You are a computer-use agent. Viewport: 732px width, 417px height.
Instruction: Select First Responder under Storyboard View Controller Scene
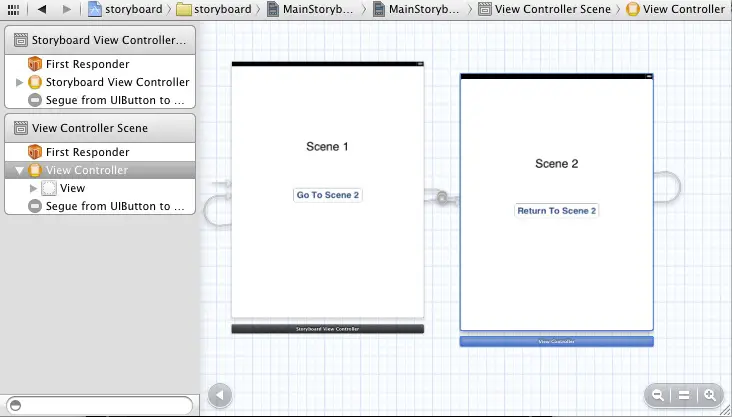(x=87, y=64)
